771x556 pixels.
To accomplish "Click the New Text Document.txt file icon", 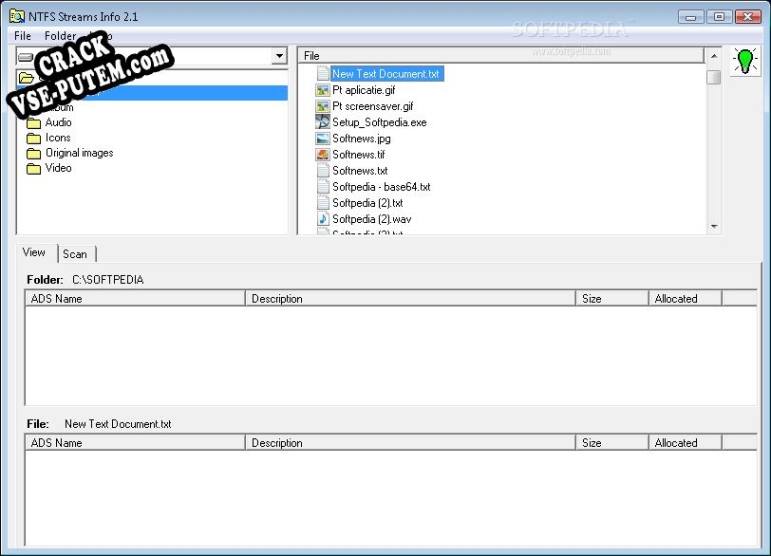I will 323,74.
